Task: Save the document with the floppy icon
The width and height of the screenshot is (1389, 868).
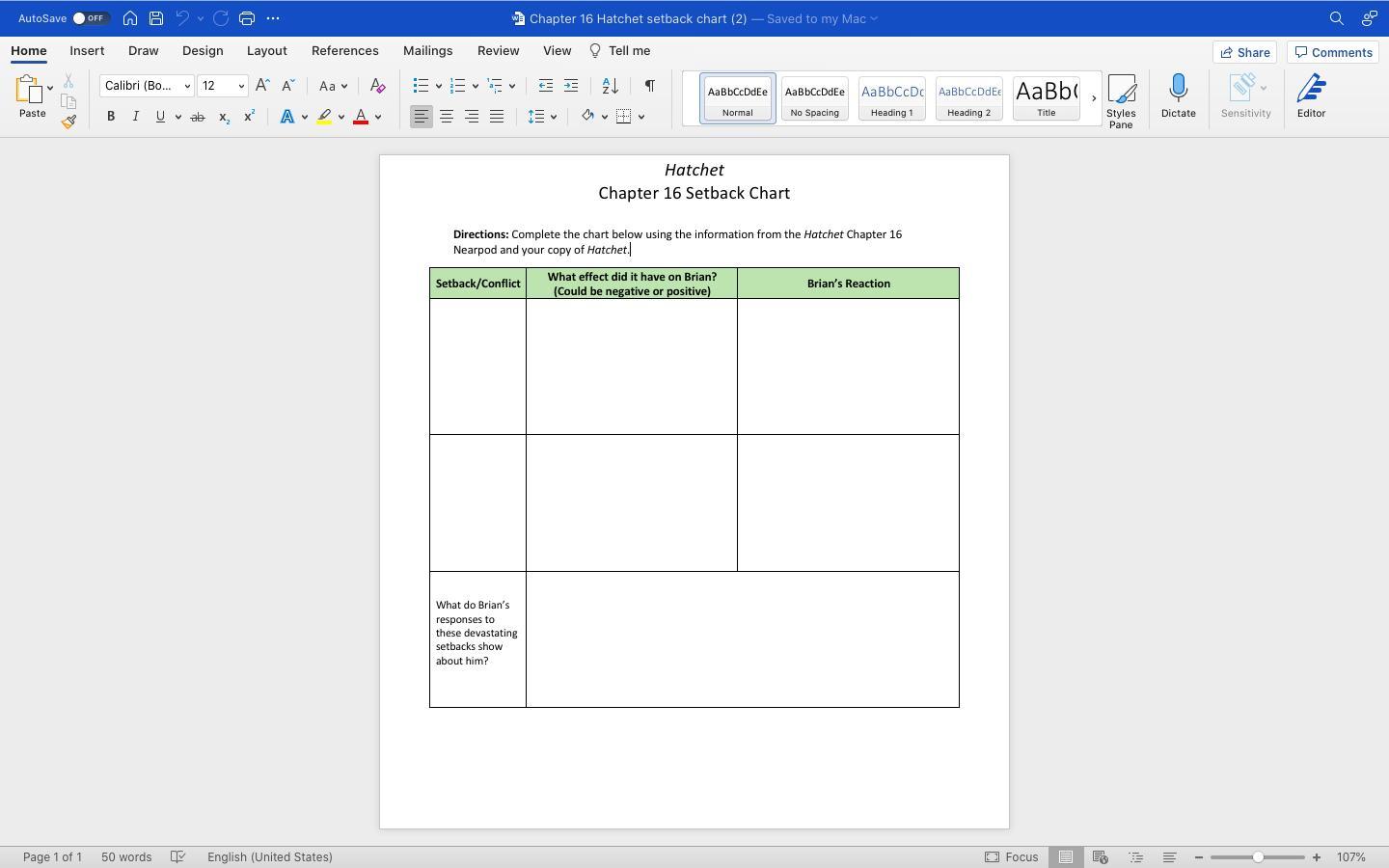Action: coord(156,18)
